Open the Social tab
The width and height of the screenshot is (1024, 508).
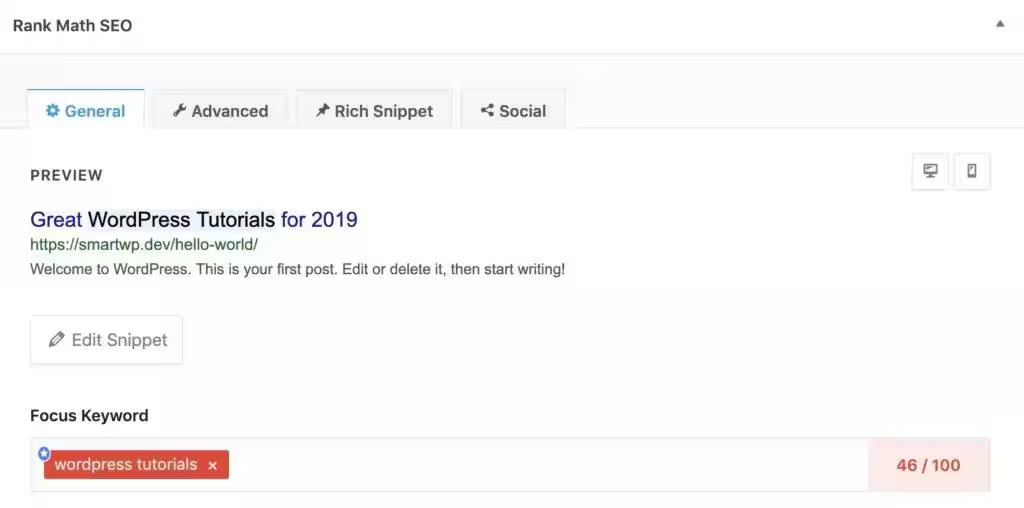pyautogui.click(x=513, y=110)
